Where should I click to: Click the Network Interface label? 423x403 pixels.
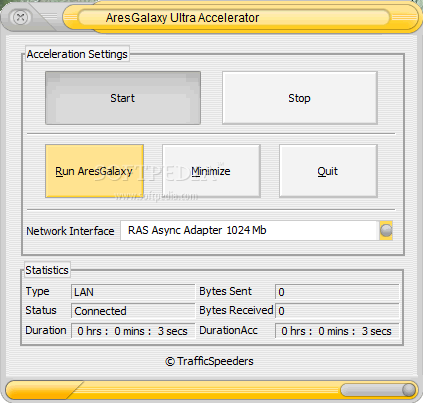pyautogui.click(x=70, y=231)
